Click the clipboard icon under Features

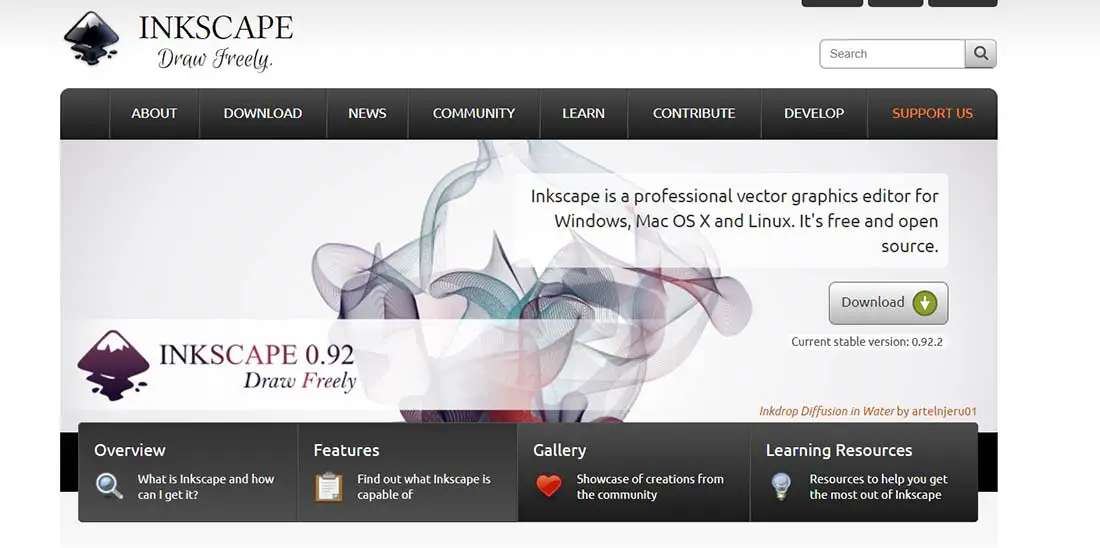[328, 486]
